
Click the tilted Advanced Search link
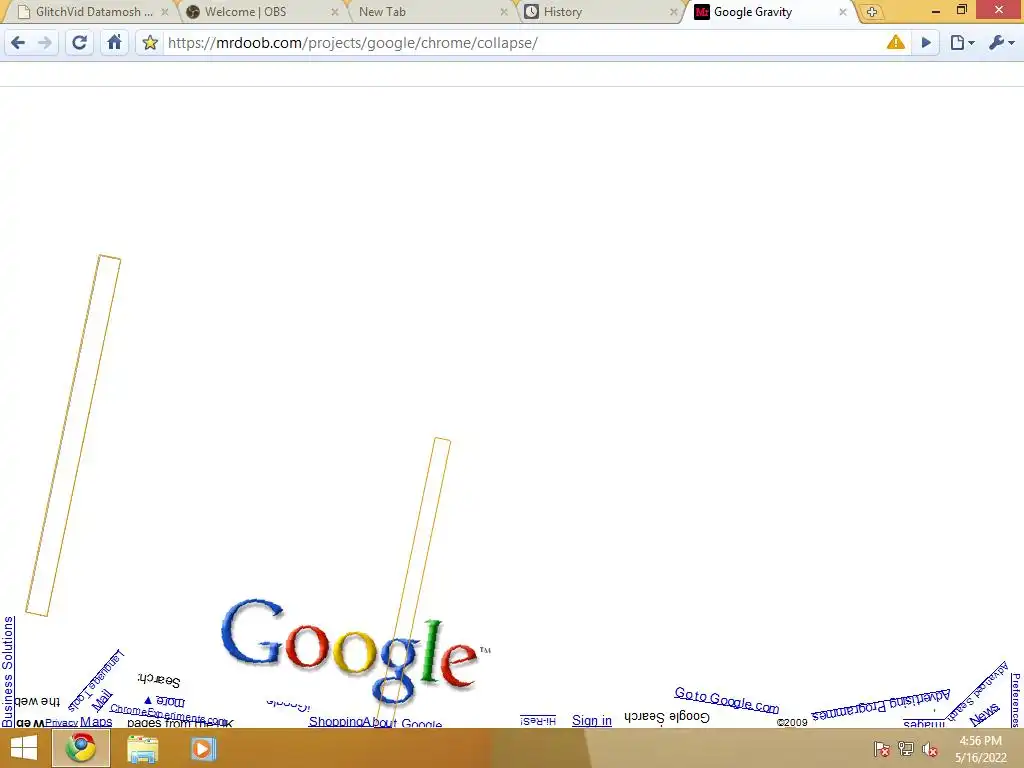978,690
